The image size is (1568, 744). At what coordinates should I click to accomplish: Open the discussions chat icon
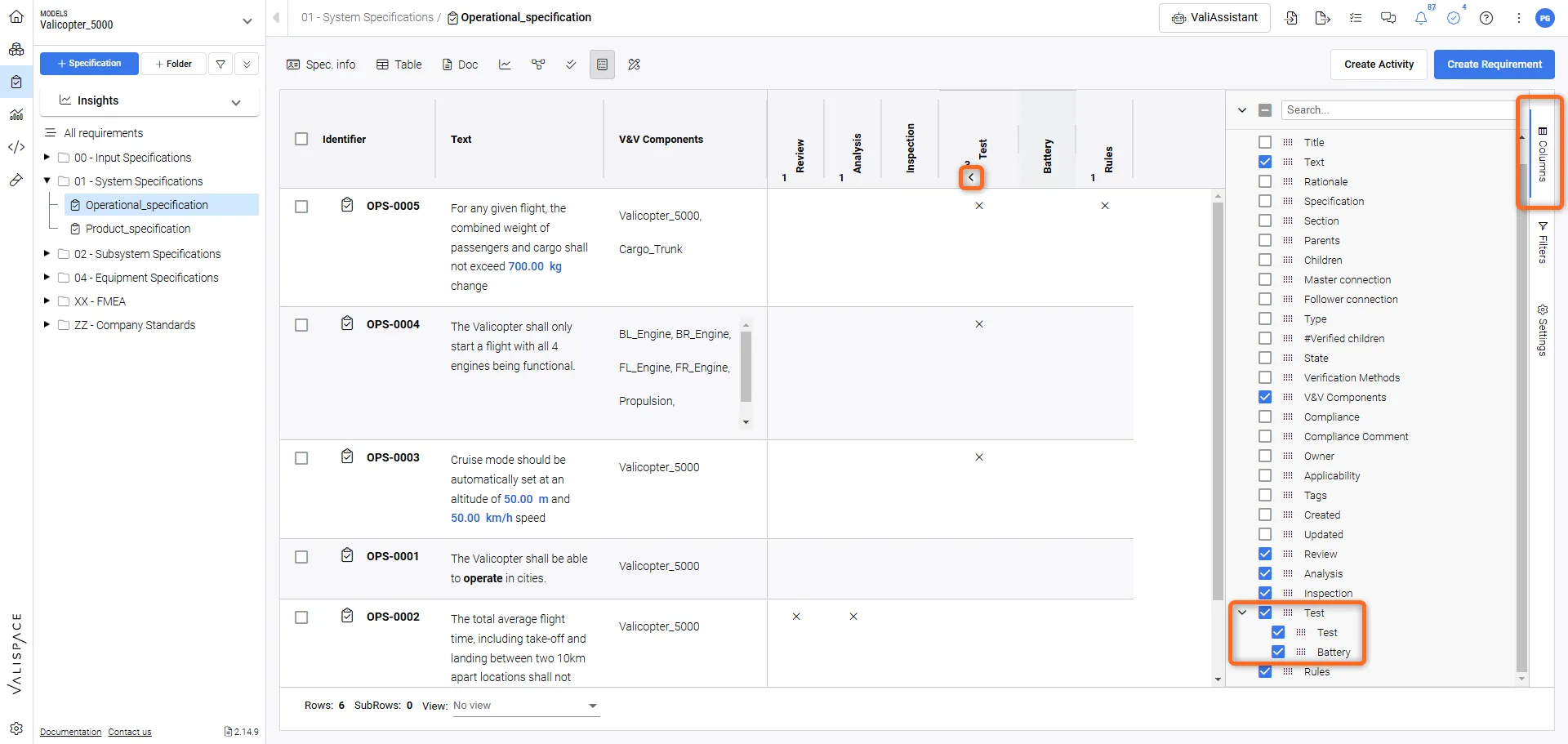pos(1388,18)
